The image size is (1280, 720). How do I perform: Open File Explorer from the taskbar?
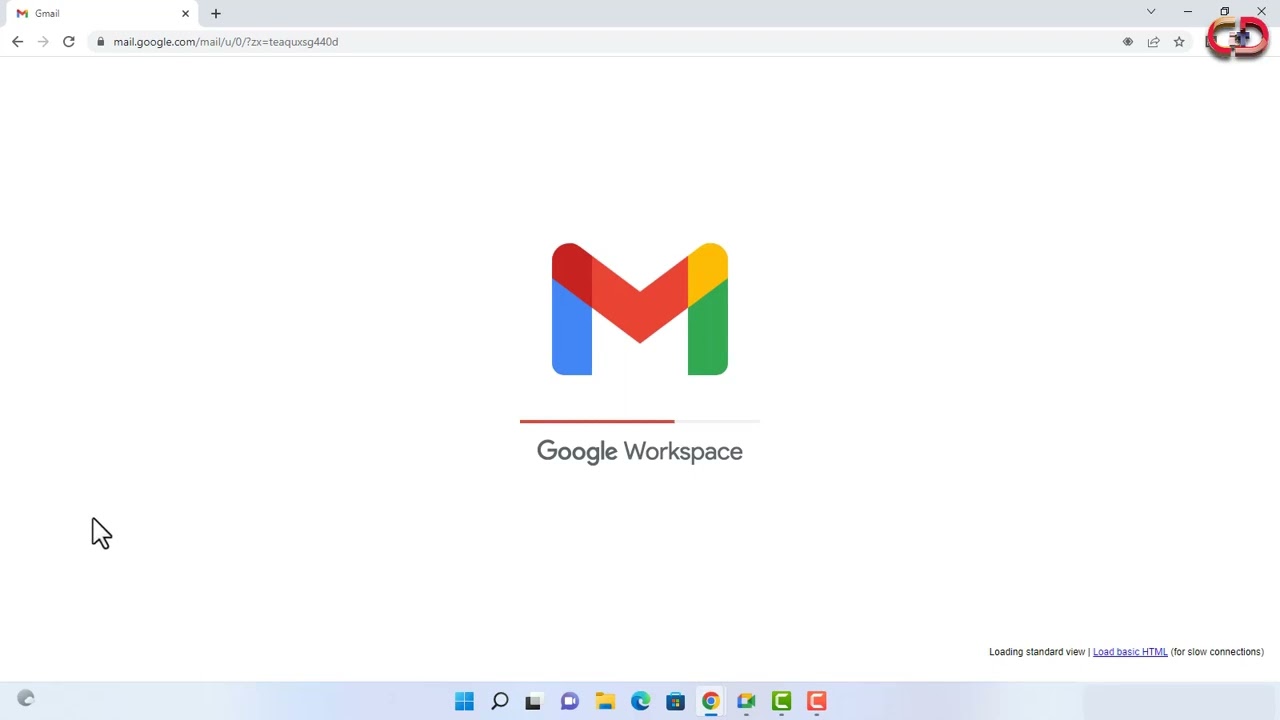coord(605,701)
